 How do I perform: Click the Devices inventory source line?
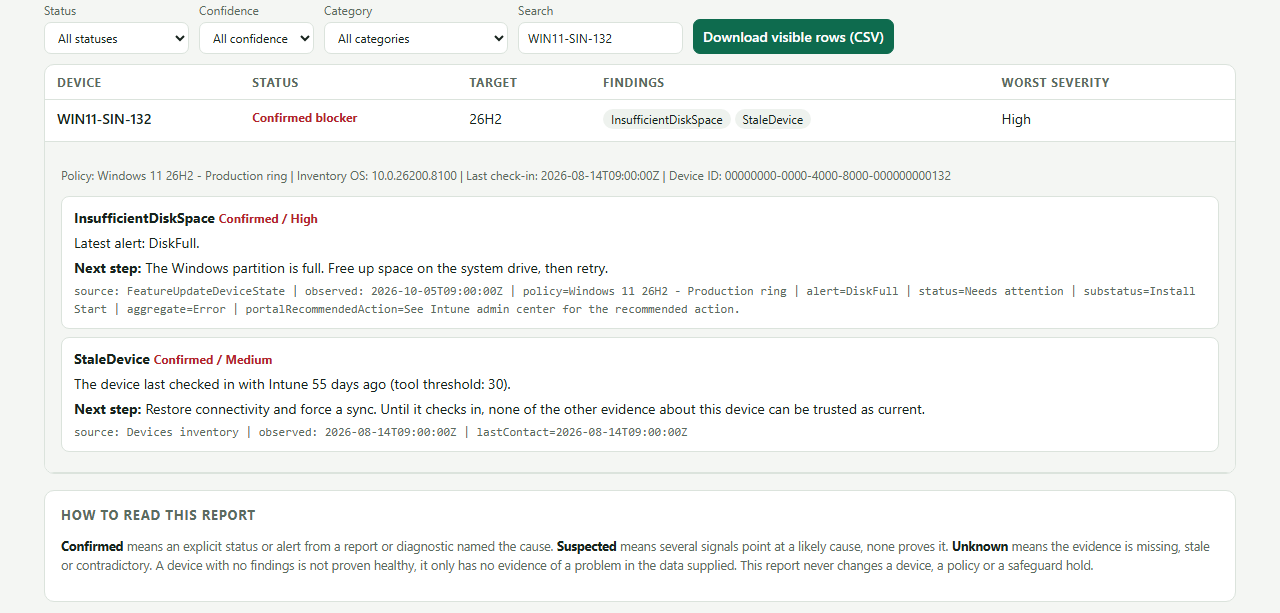click(x=381, y=432)
